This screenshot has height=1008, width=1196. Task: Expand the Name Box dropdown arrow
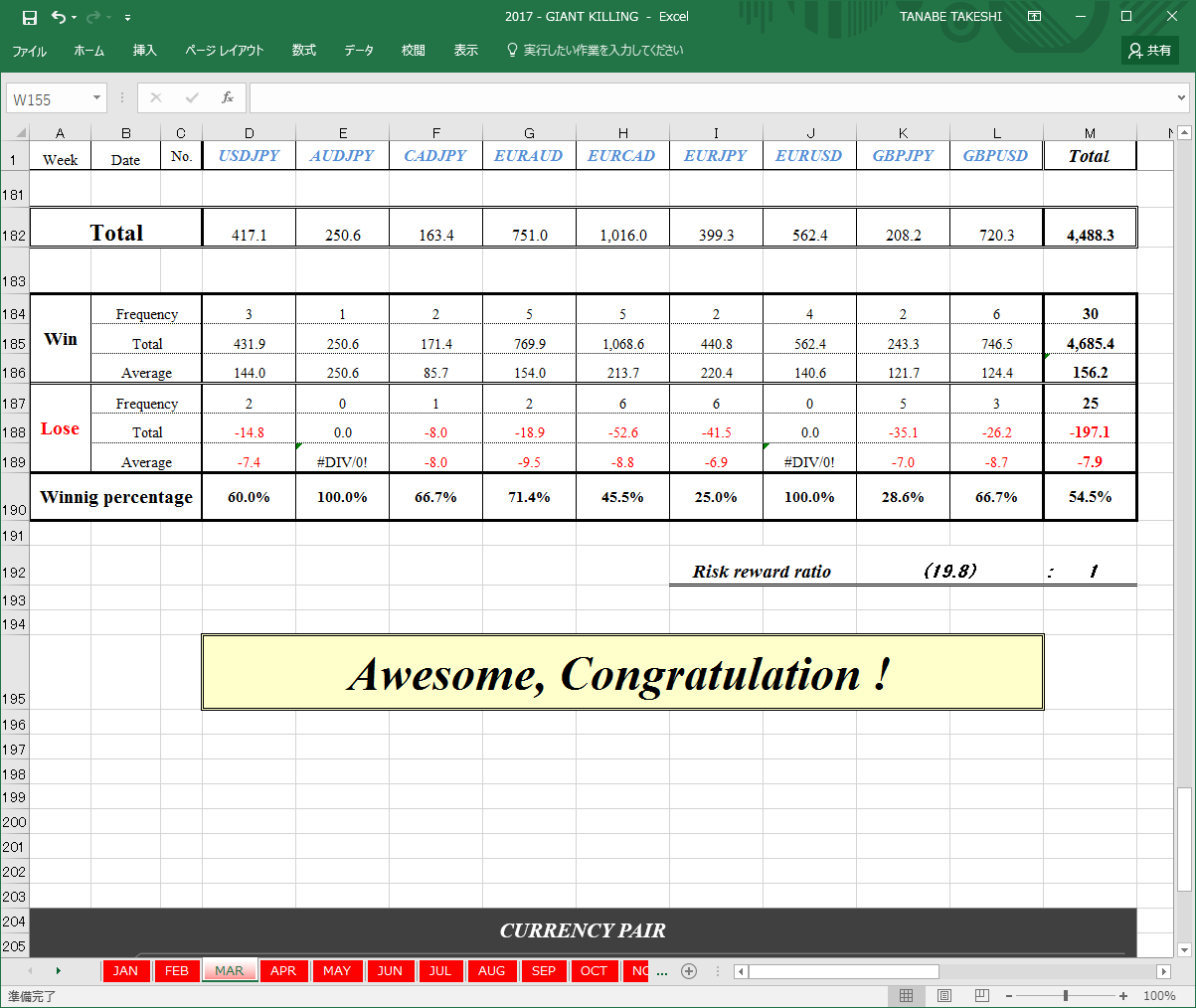96,98
